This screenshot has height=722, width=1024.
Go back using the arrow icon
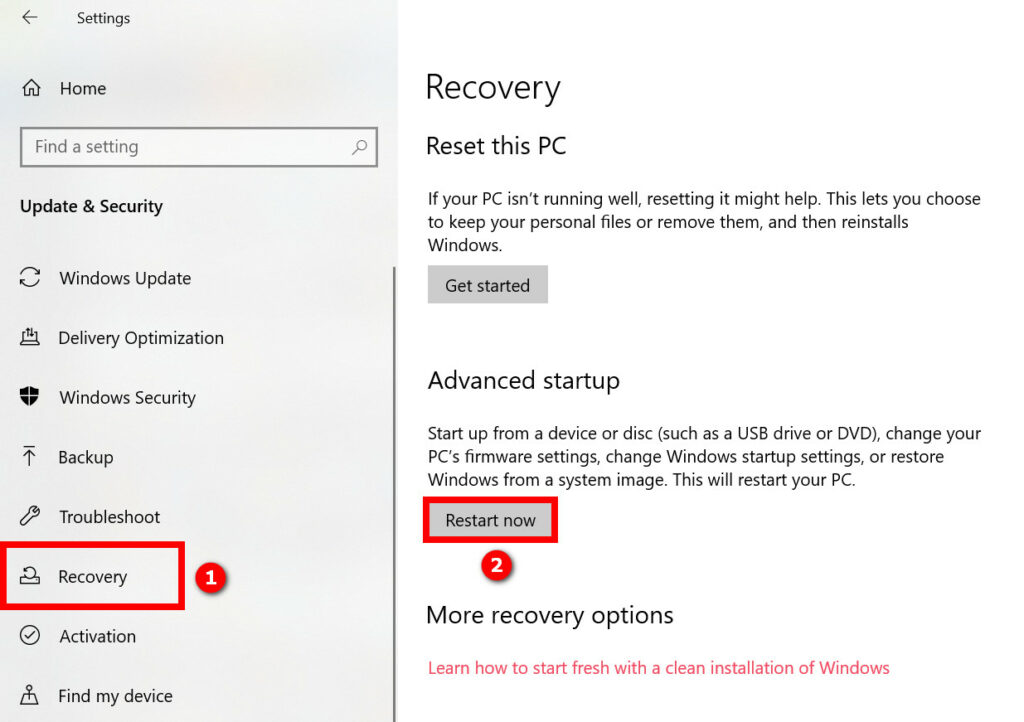coord(30,17)
